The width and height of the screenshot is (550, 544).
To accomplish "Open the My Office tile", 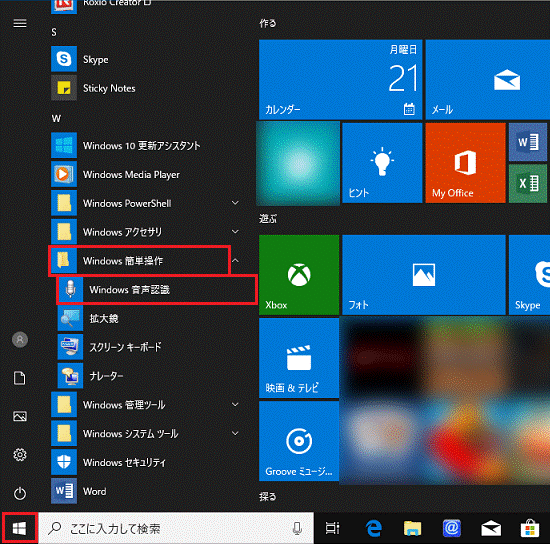I will pyautogui.click(x=465, y=162).
